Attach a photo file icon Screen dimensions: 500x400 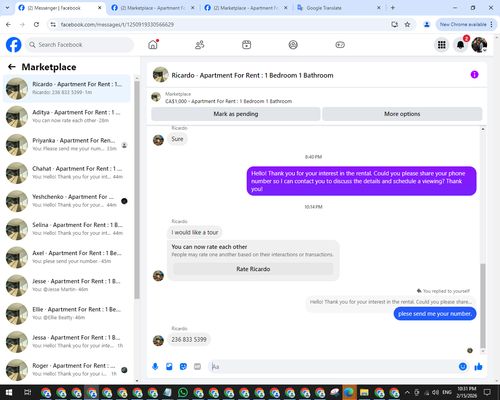click(x=169, y=367)
